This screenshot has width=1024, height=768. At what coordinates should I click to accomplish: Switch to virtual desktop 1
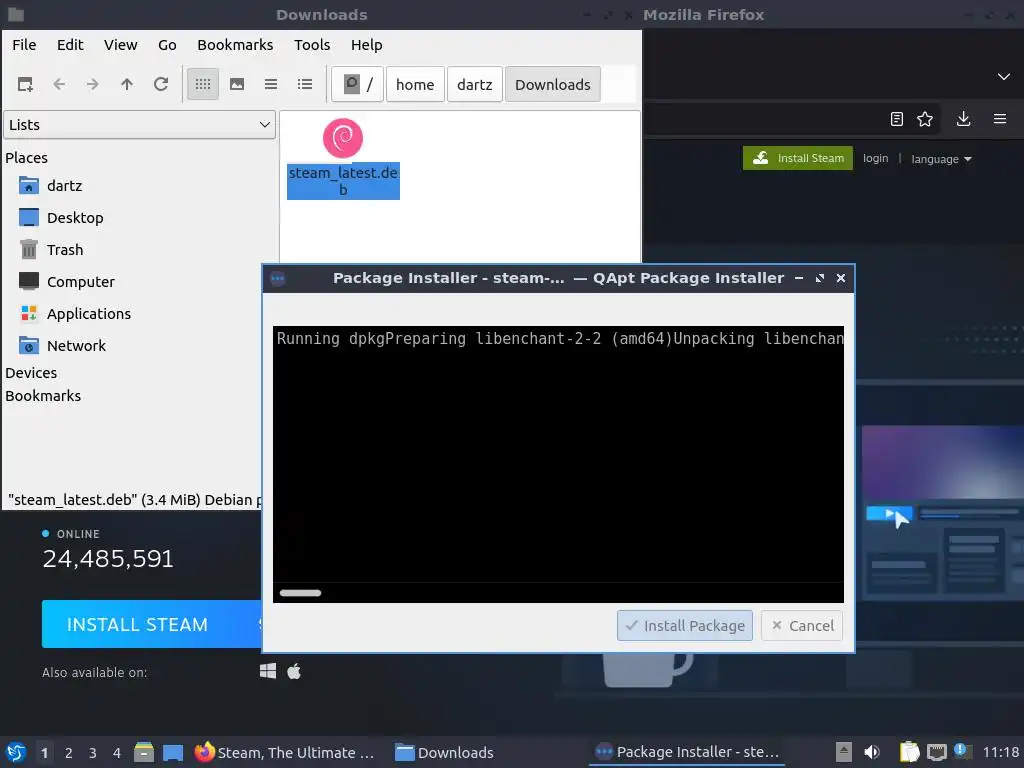point(44,753)
